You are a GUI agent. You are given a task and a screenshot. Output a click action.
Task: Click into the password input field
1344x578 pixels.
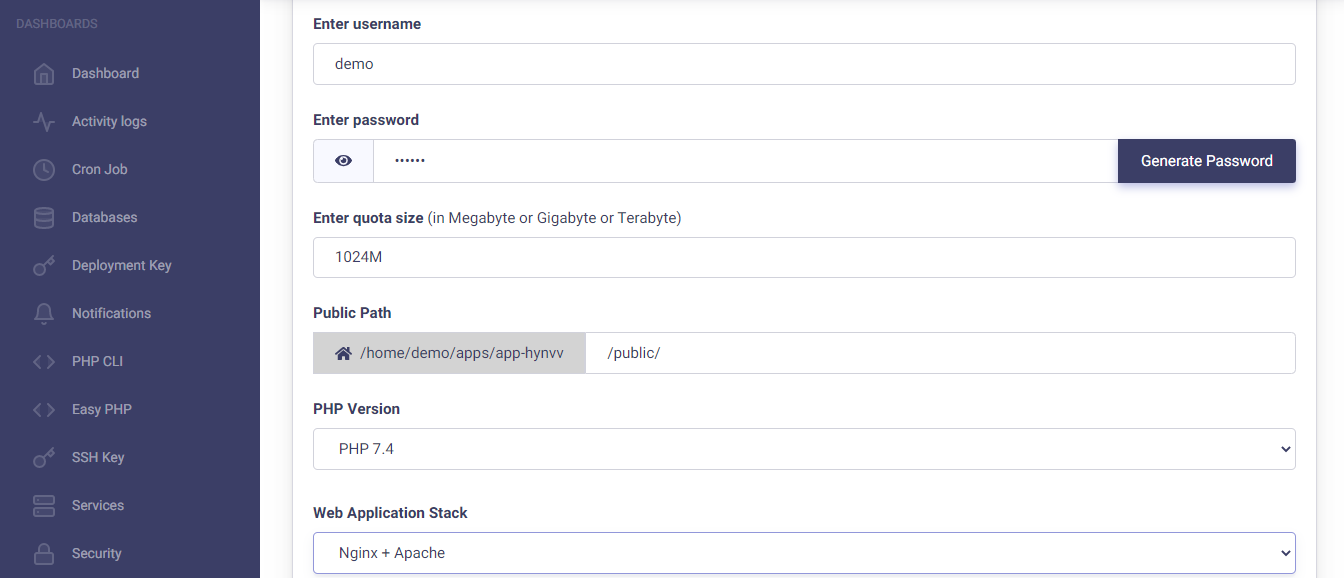point(745,161)
